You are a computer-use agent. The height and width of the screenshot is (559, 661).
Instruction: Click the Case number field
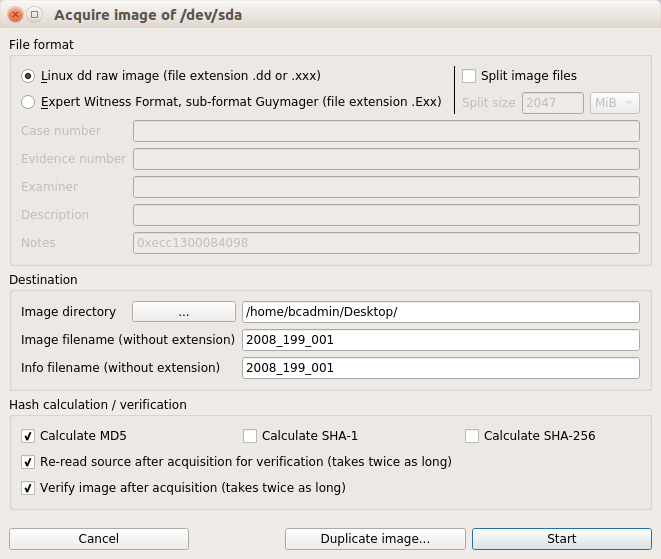point(386,131)
